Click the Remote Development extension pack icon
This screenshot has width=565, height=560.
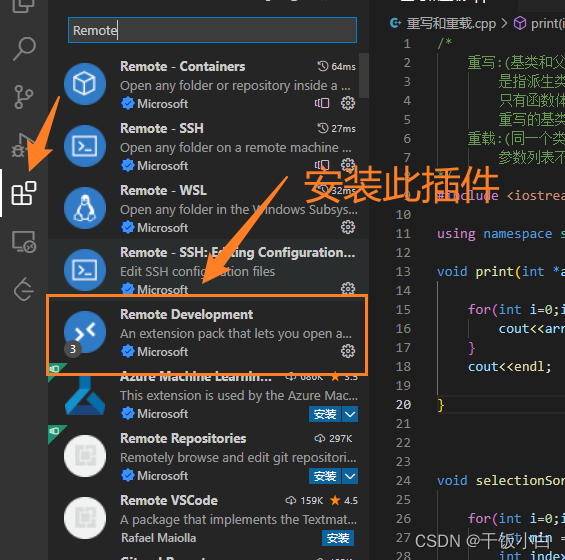[85, 332]
